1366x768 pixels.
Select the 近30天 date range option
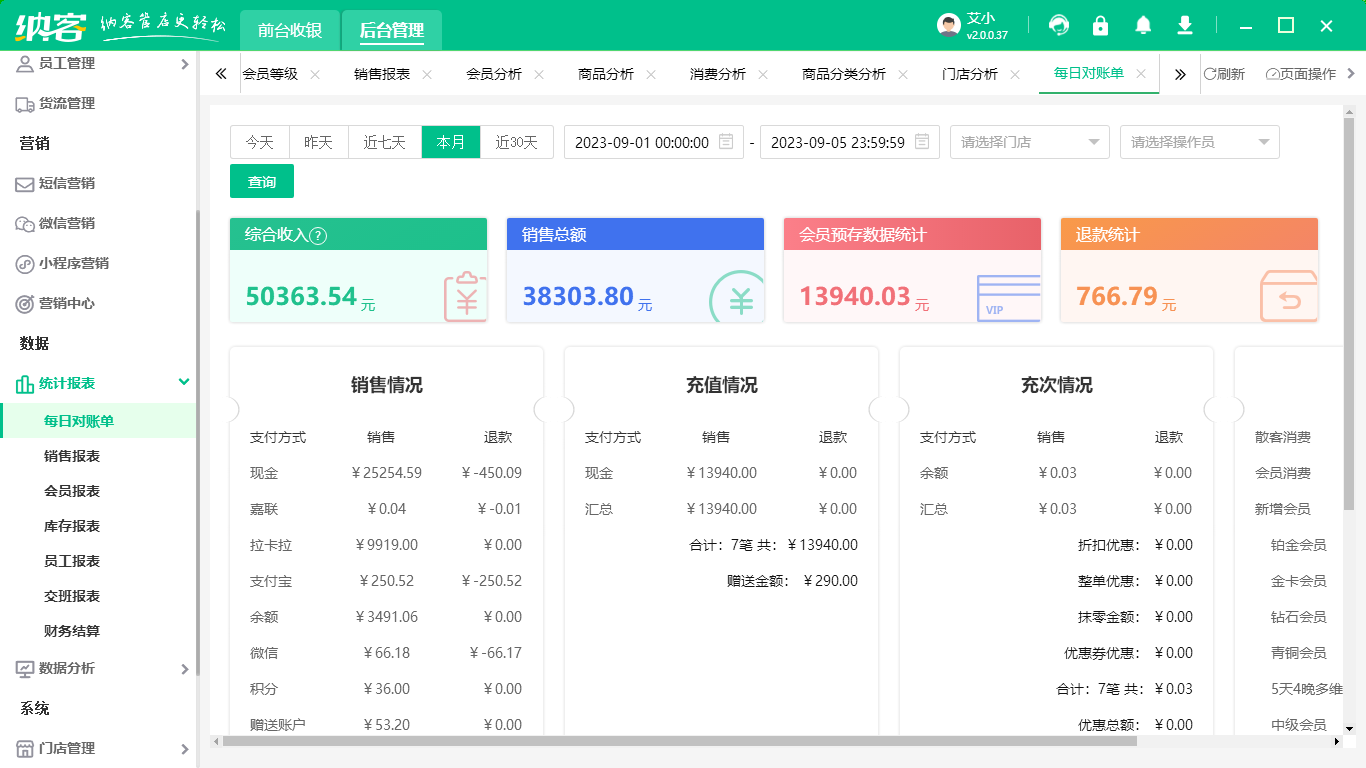click(516, 142)
